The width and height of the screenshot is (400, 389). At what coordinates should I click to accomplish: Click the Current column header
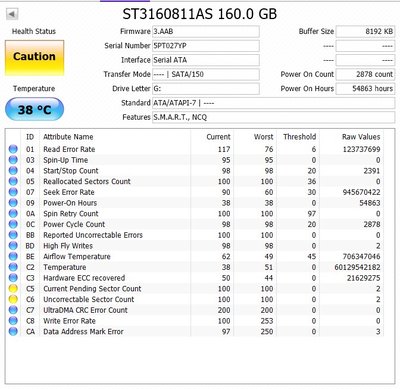218,137
